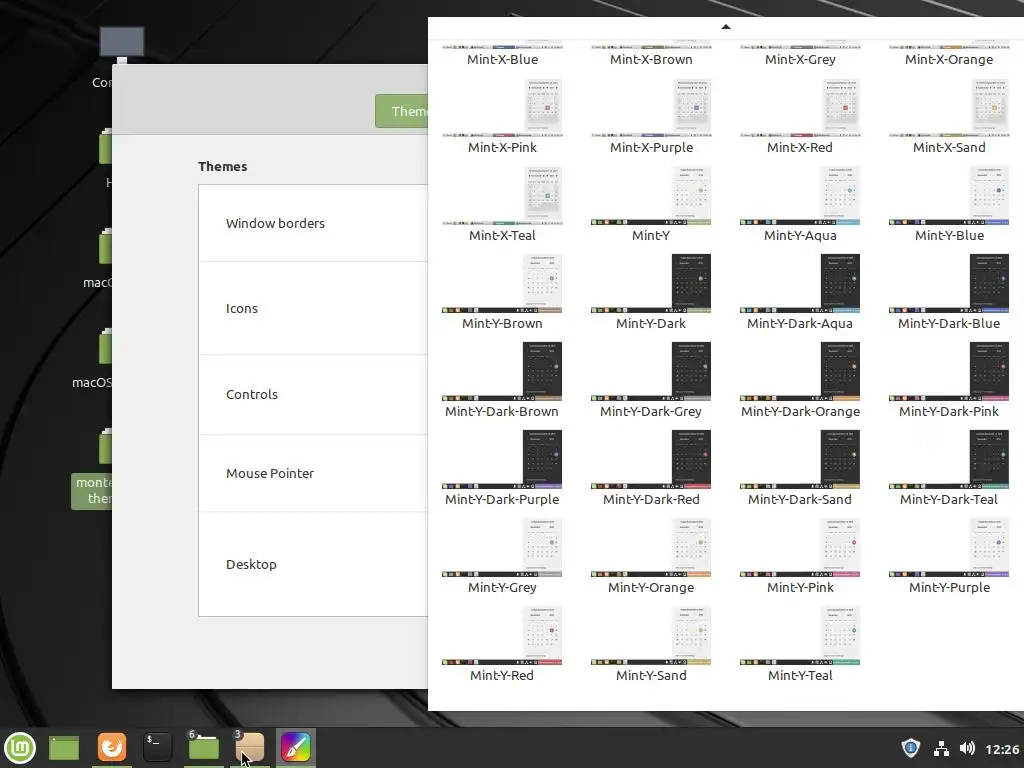Viewport: 1024px width, 768px height.
Task: Click the Window borders row label
Action: pyautogui.click(x=275, y=223)
